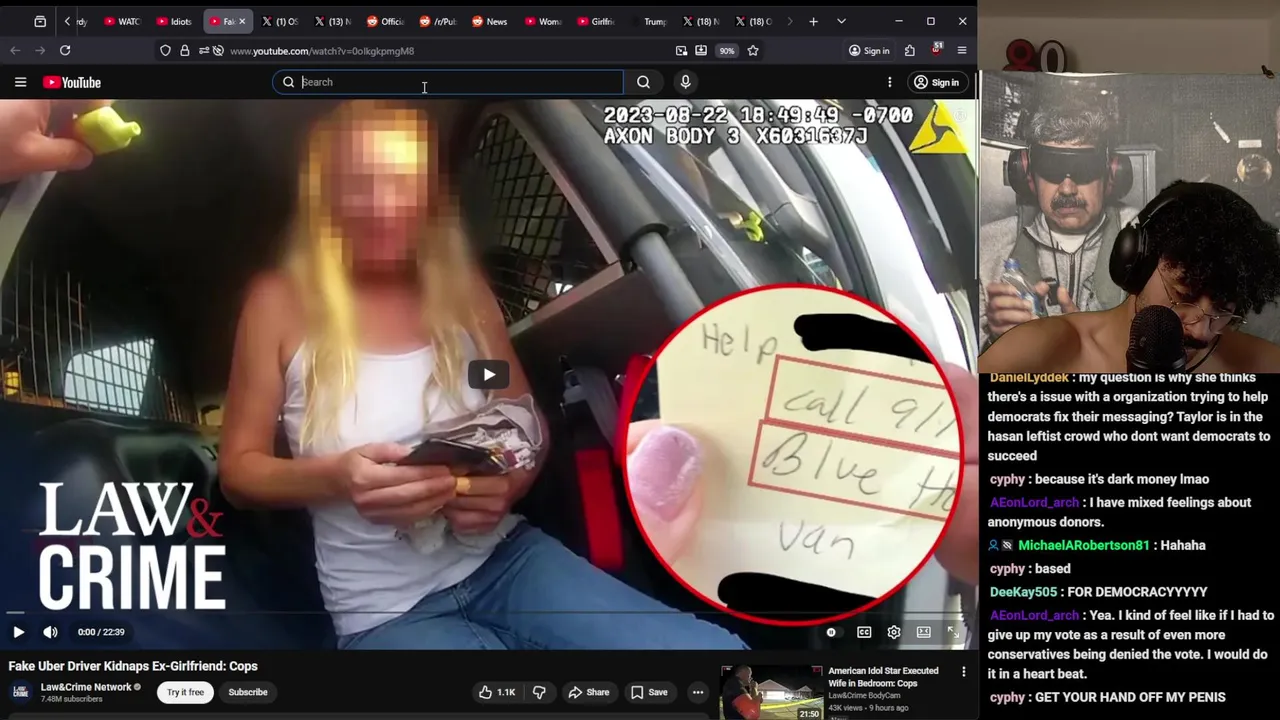
Task: Open Law&Crime Network channel avatar
Action: (20, 692)
